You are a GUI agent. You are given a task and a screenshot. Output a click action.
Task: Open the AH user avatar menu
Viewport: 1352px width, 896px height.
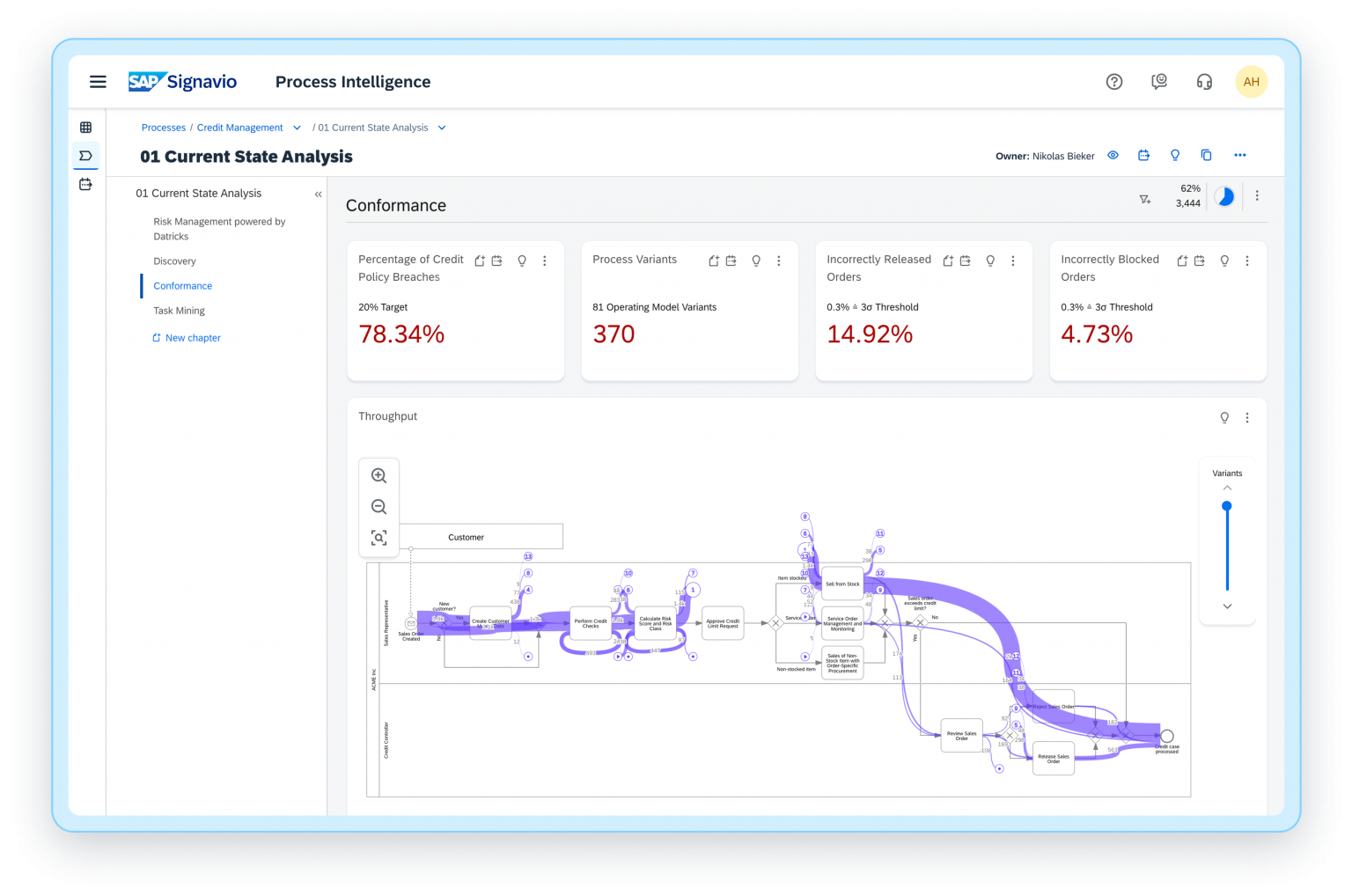click(x=1252, y=81)
